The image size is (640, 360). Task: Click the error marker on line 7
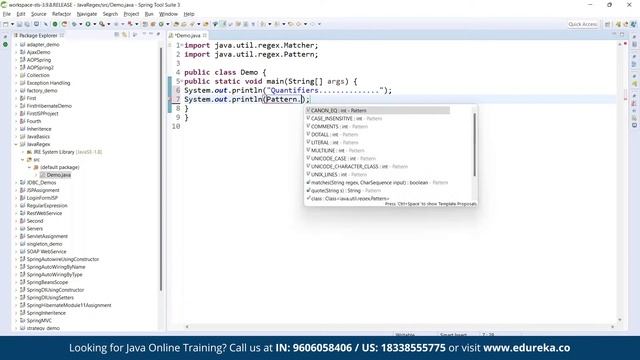coord(170,99)
